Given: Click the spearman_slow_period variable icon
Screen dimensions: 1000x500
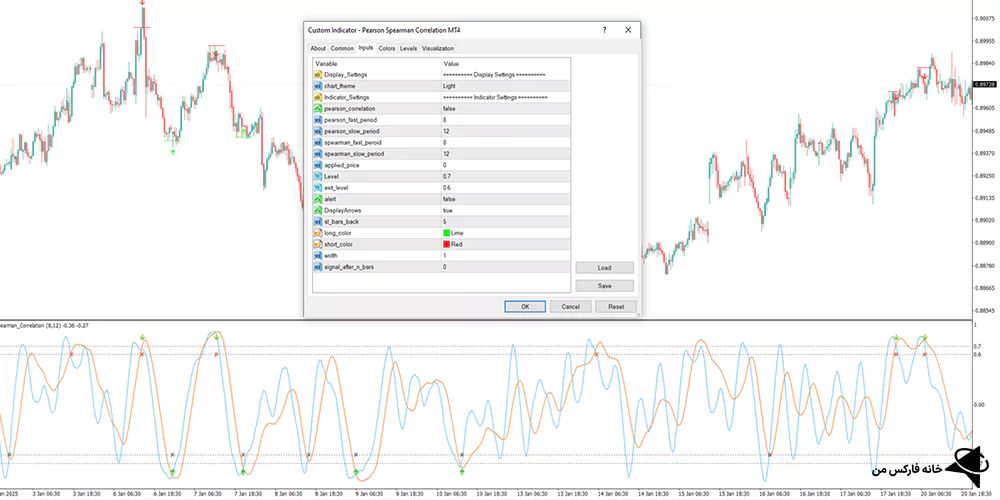Looking at the screenshot, I should [x=318, y=154].
